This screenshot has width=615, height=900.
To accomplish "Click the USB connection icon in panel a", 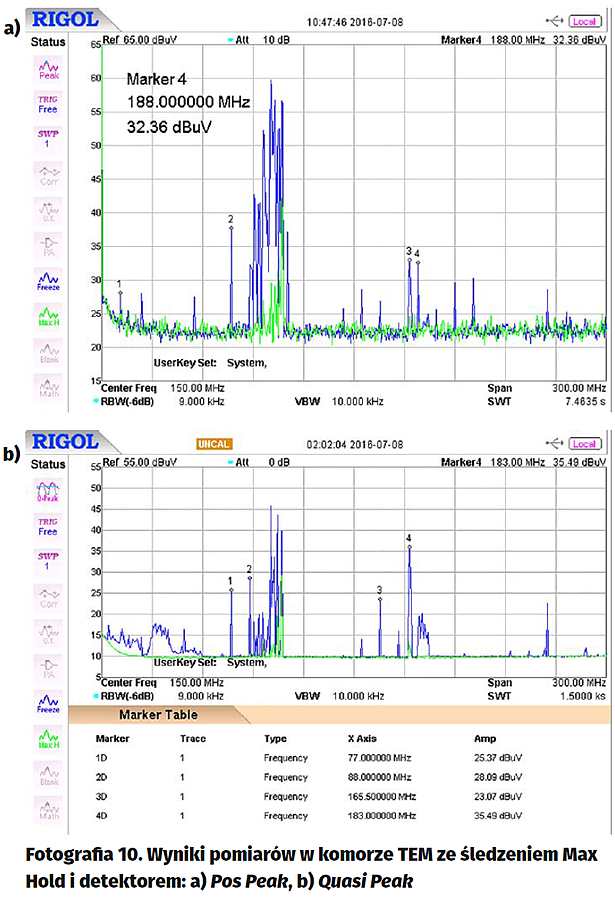I will click(x=556, y=21).
